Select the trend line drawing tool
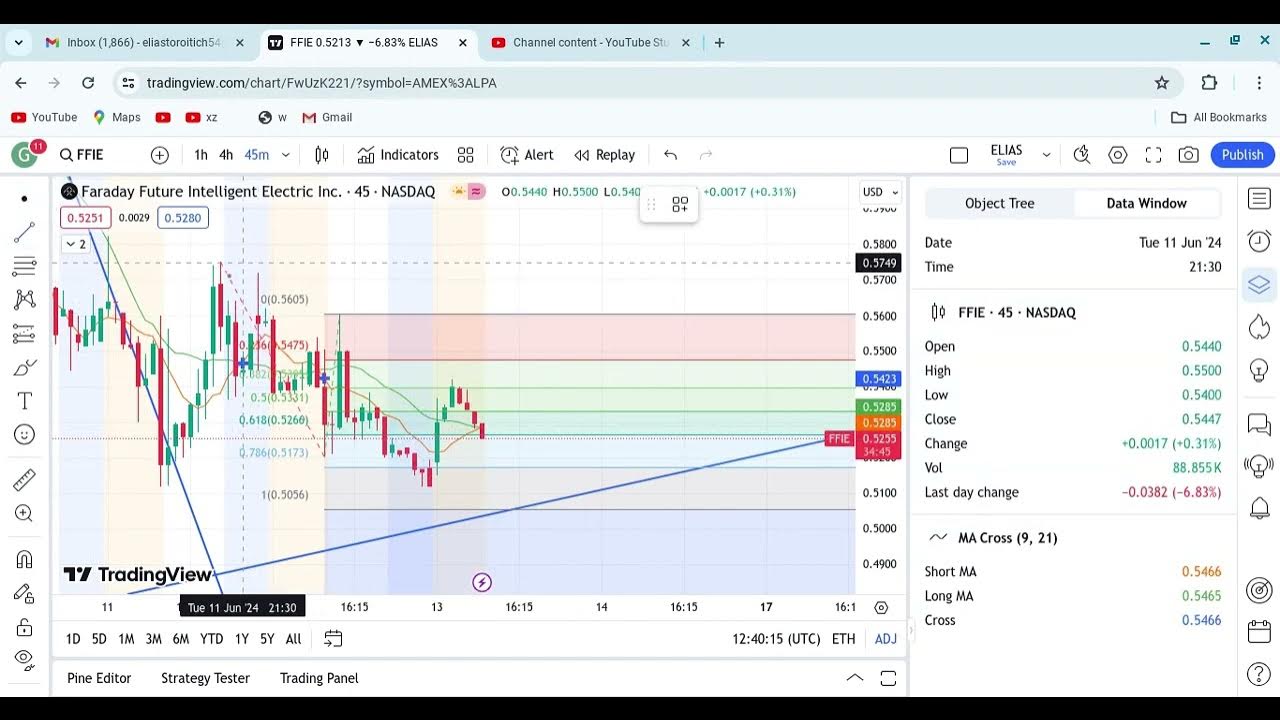 click(x=24, y=233)
